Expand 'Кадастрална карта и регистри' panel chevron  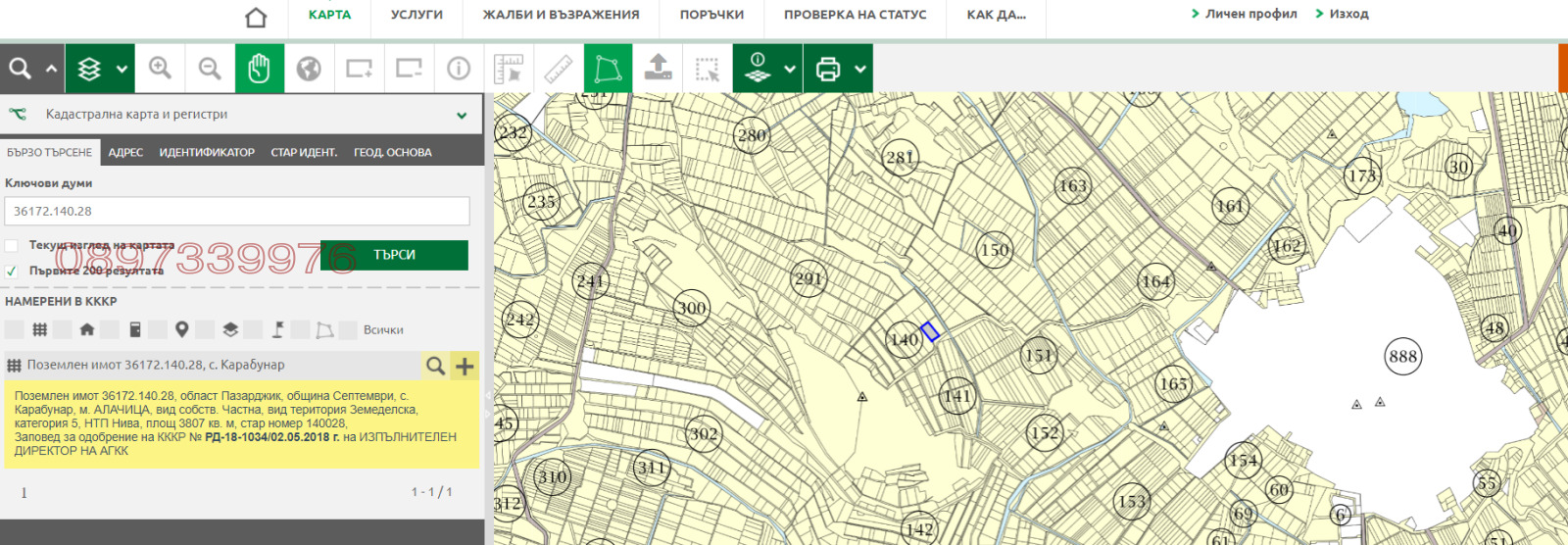(462, 115)
